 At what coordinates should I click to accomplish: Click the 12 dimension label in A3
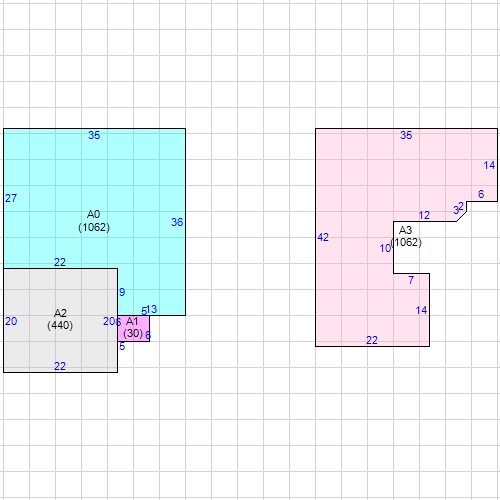click(x=424, y=215)
